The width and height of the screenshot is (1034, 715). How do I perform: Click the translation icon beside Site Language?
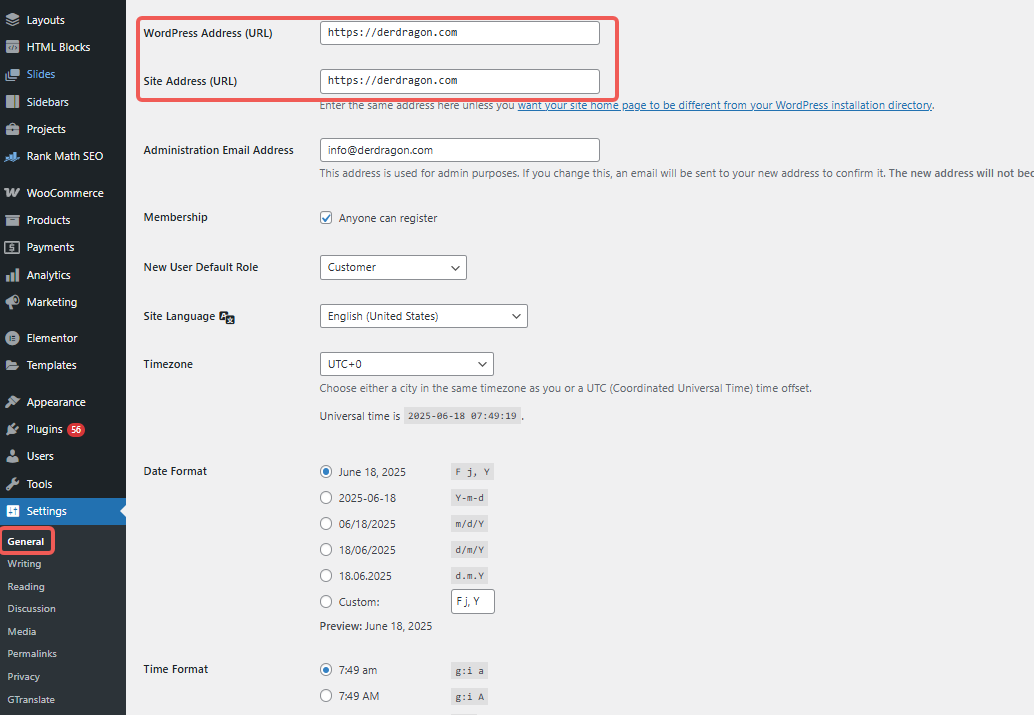227,317
